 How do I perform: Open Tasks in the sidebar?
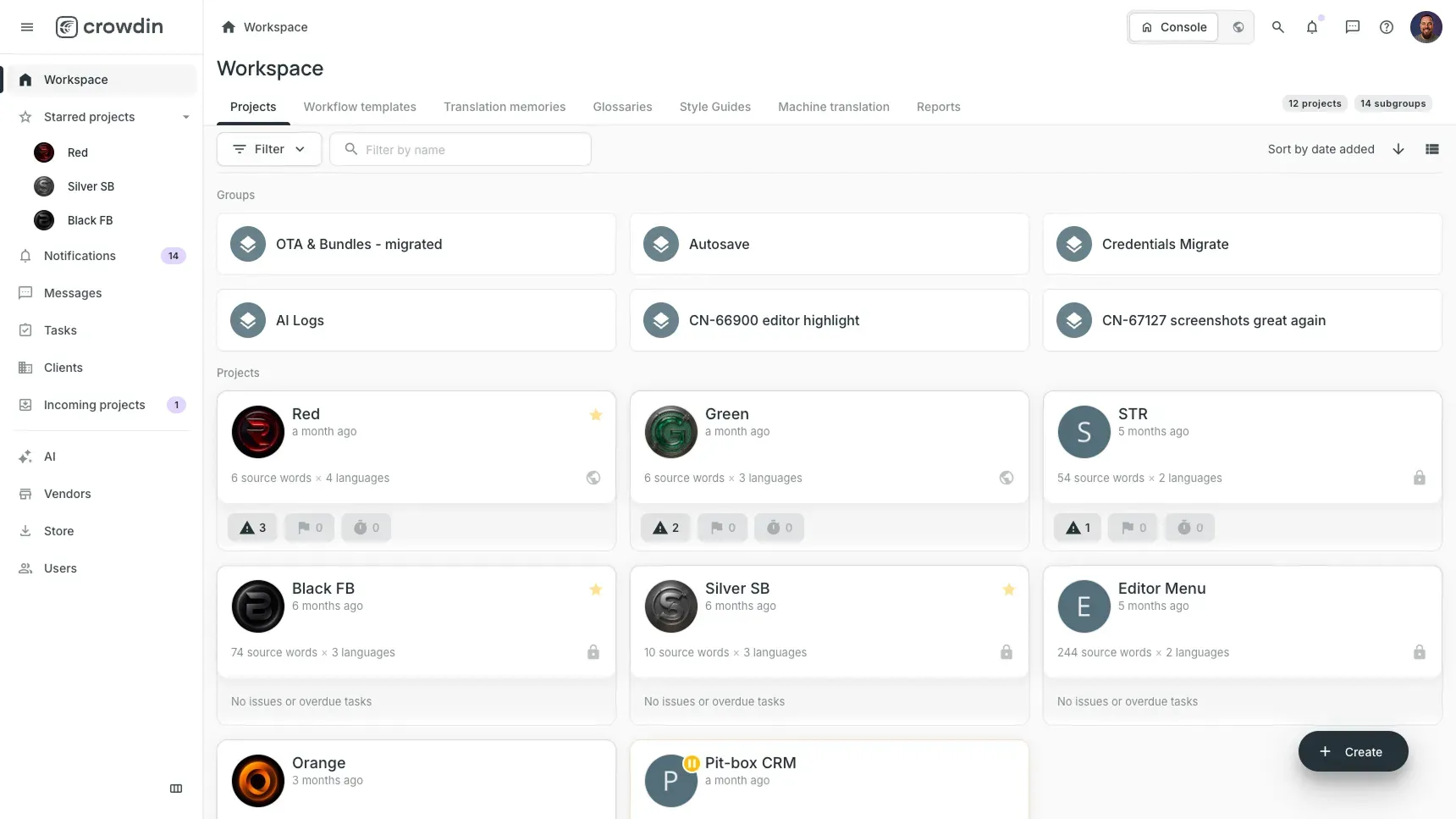102,330
